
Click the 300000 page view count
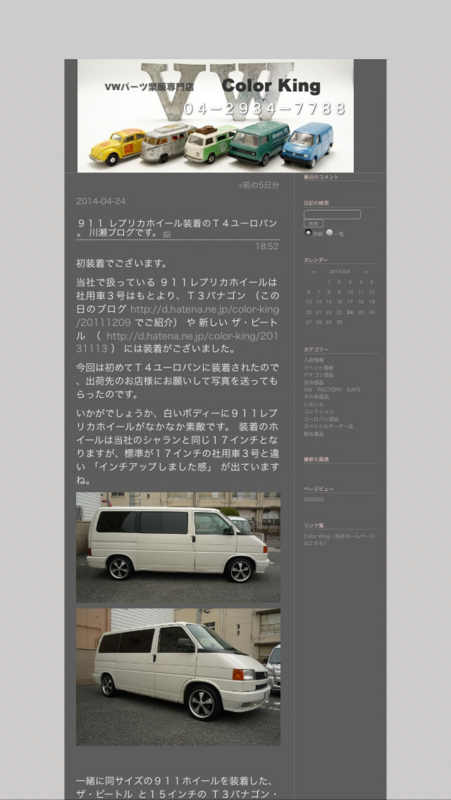click(313, 499)
